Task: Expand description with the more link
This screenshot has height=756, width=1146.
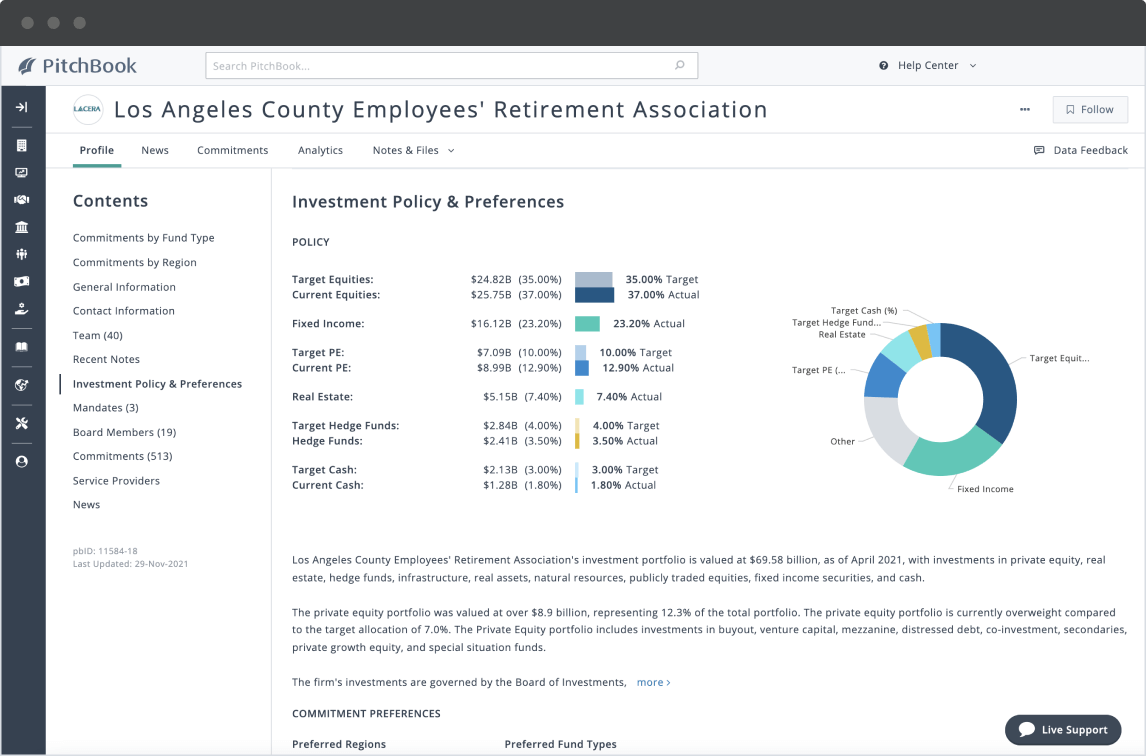Action: pos(653,682)
